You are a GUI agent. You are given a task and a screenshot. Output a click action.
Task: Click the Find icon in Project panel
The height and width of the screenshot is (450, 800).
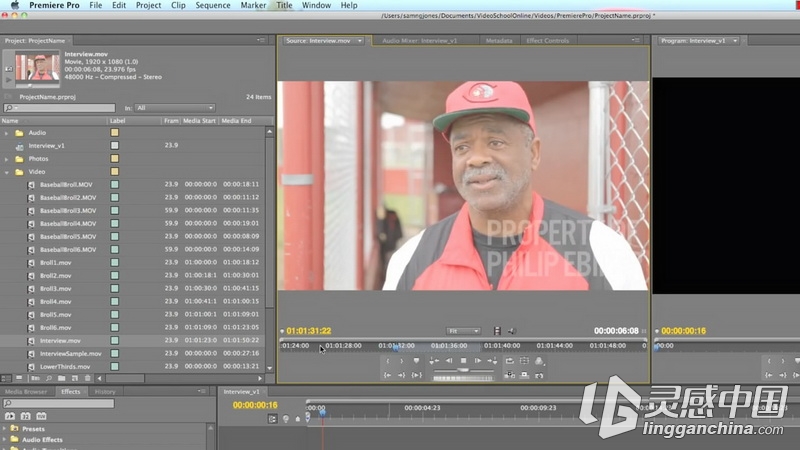(x=49, y=378)
